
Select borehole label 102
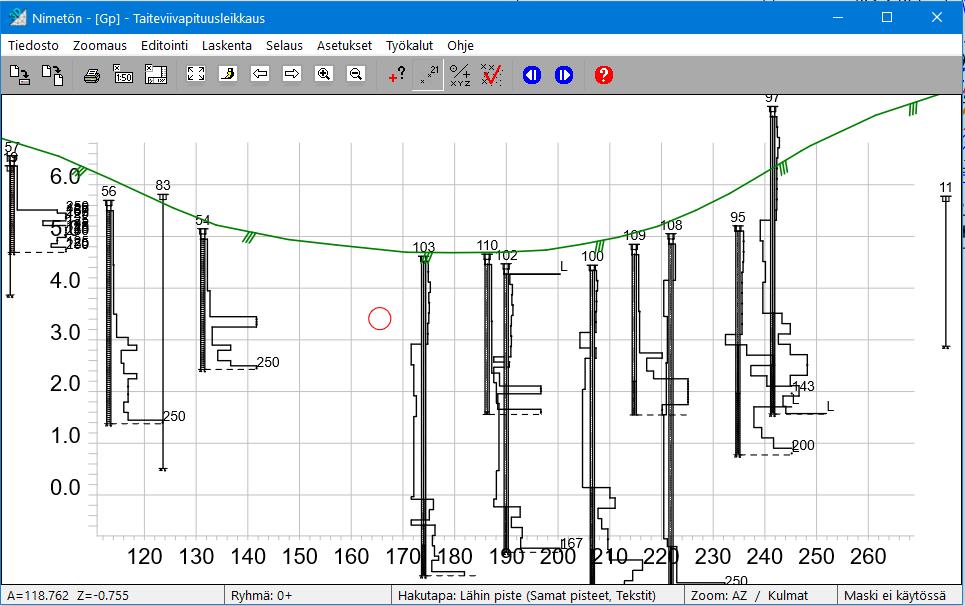click(x=507, y=255)
